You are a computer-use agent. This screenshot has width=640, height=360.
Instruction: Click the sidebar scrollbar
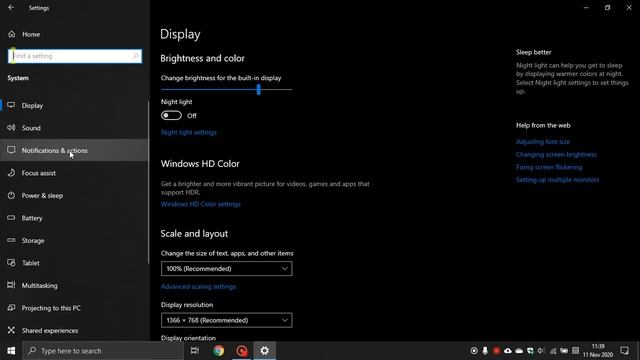148,182
